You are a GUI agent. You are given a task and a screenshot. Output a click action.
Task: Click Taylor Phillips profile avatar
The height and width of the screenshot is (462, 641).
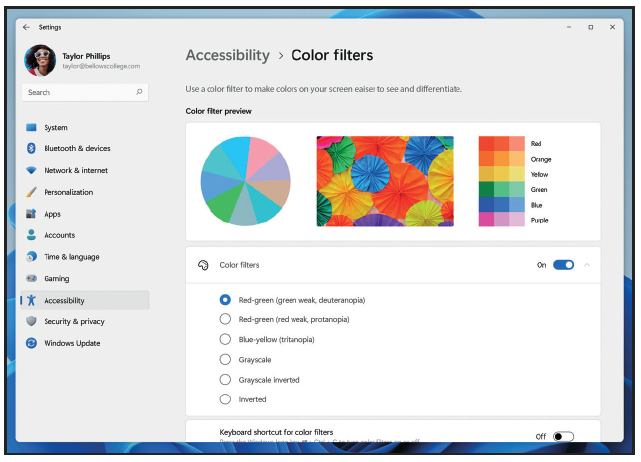click(x=40, y=61)
